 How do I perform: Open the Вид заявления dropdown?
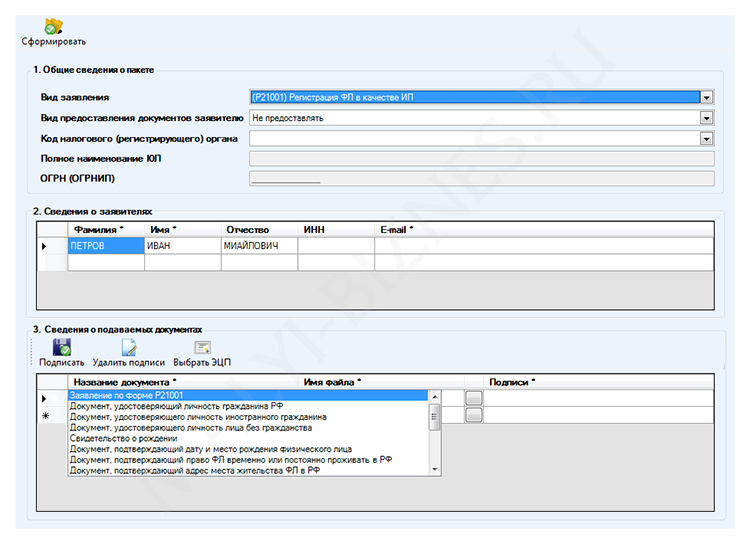click(x=706, y=97)
